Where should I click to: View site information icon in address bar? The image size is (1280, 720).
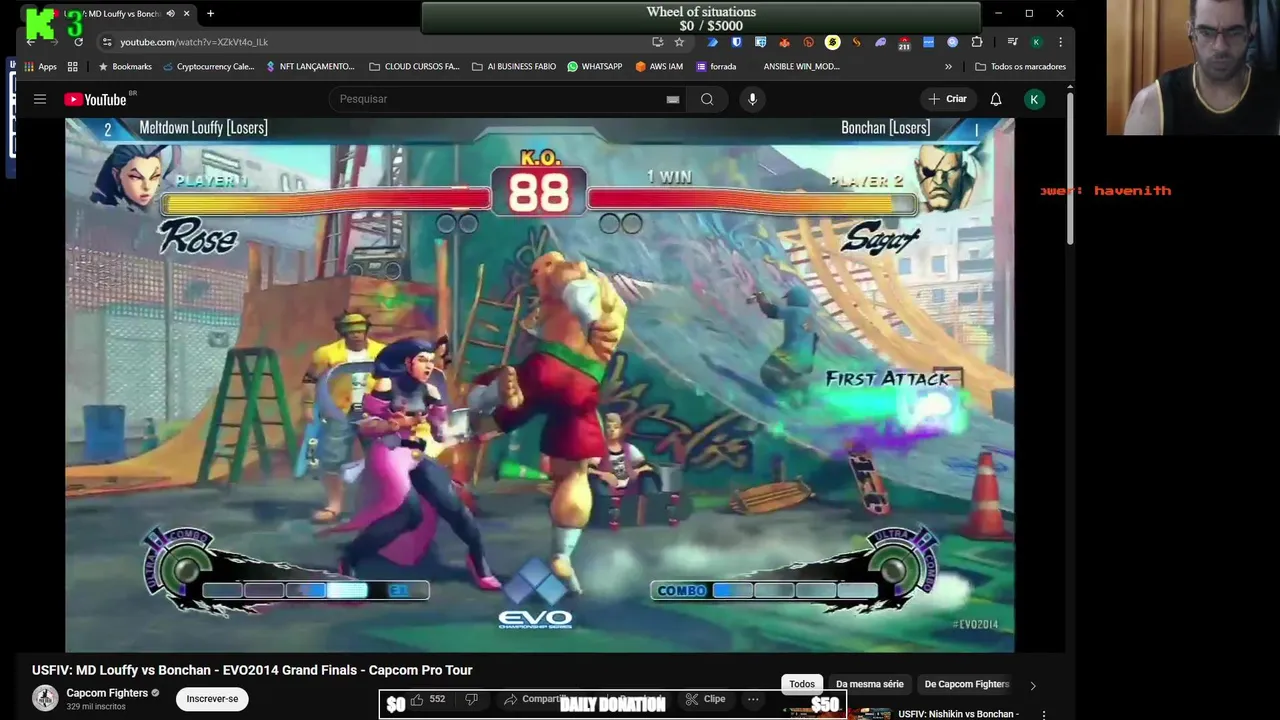point(107,42)
